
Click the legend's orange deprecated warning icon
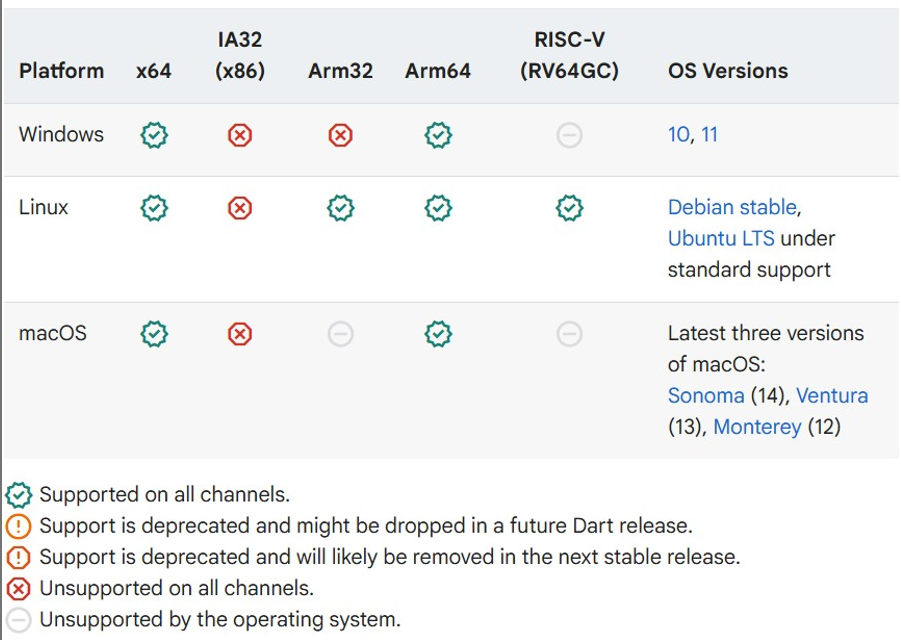click(18, 526)
